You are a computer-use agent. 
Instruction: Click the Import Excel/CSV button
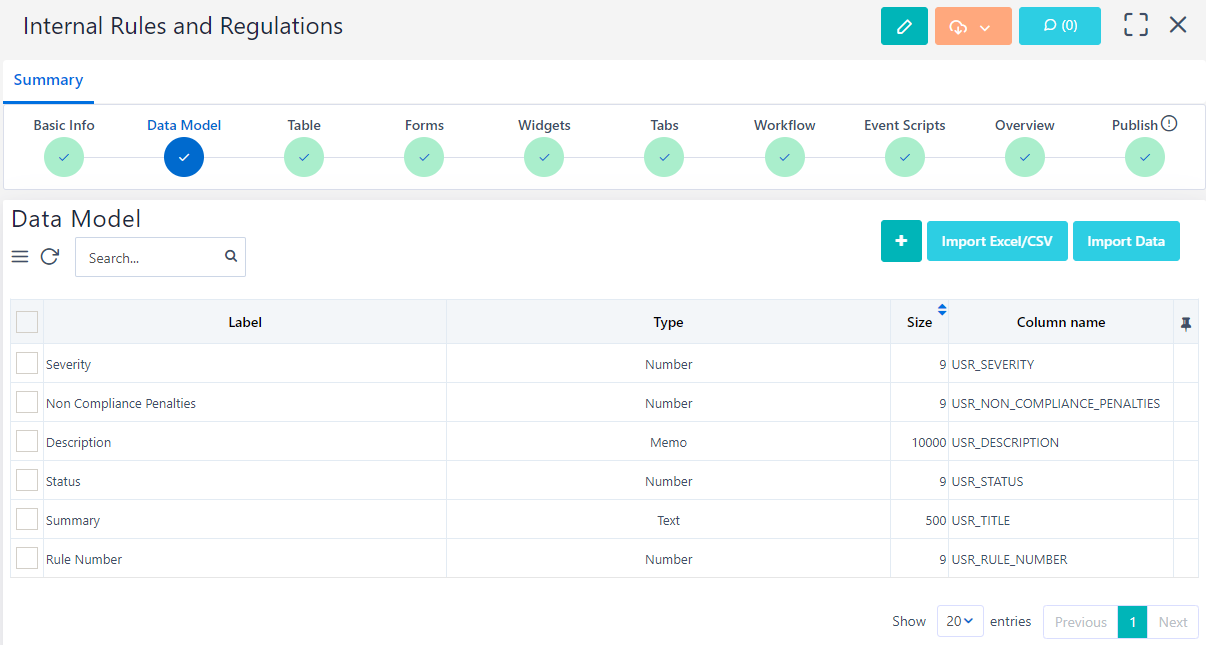click(996, 241)
